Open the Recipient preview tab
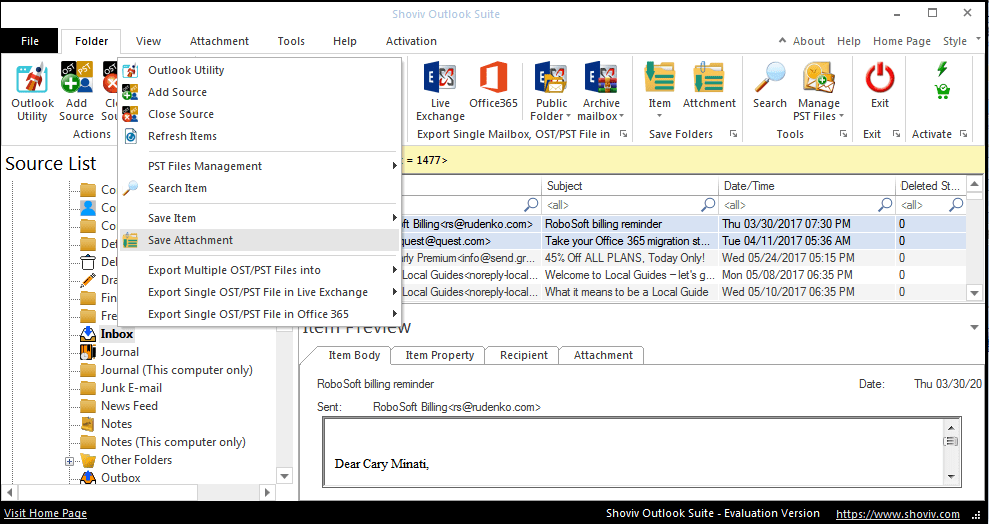Viewport: 989px width, 524px height. pos(524,356)
